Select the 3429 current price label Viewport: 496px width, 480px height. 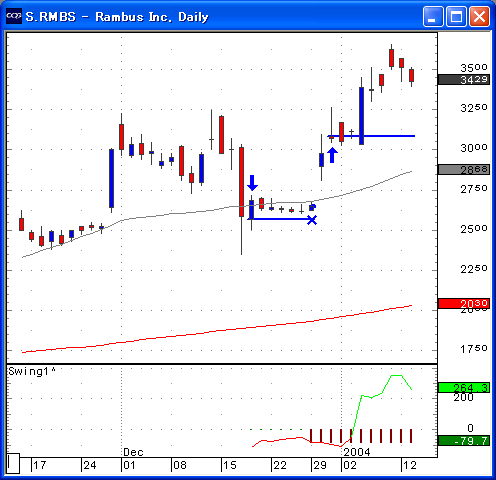(464, 80)
